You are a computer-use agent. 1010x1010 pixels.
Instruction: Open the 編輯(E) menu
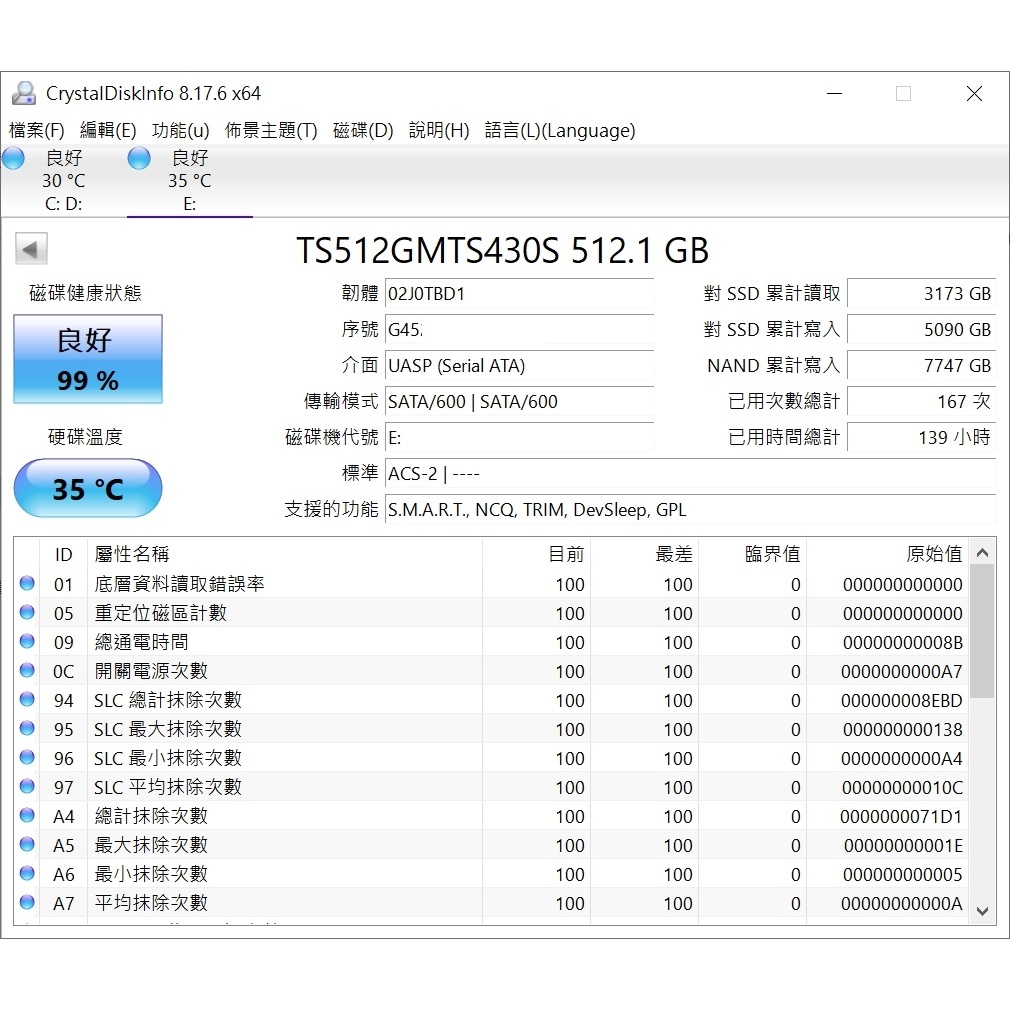point(108,131)
